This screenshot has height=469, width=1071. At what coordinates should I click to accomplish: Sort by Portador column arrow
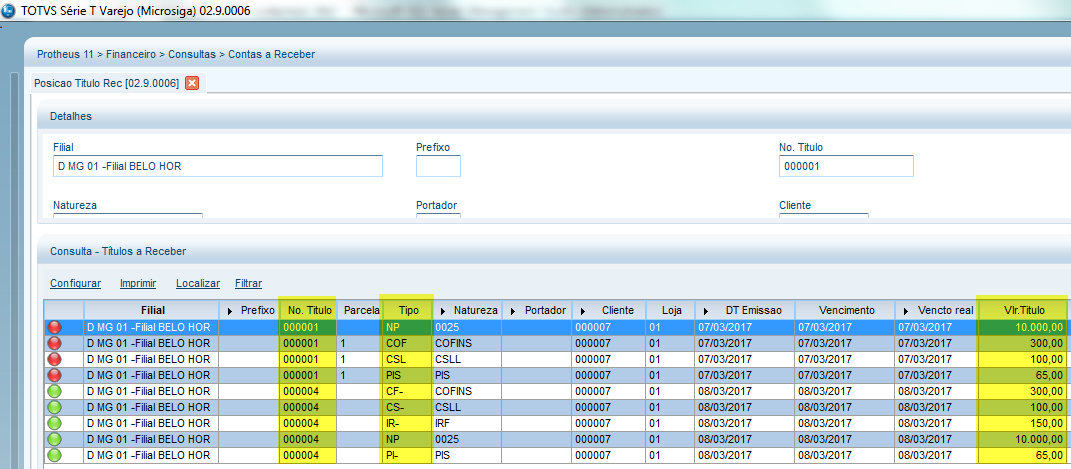pyautogui.click(x=514, y=311)
